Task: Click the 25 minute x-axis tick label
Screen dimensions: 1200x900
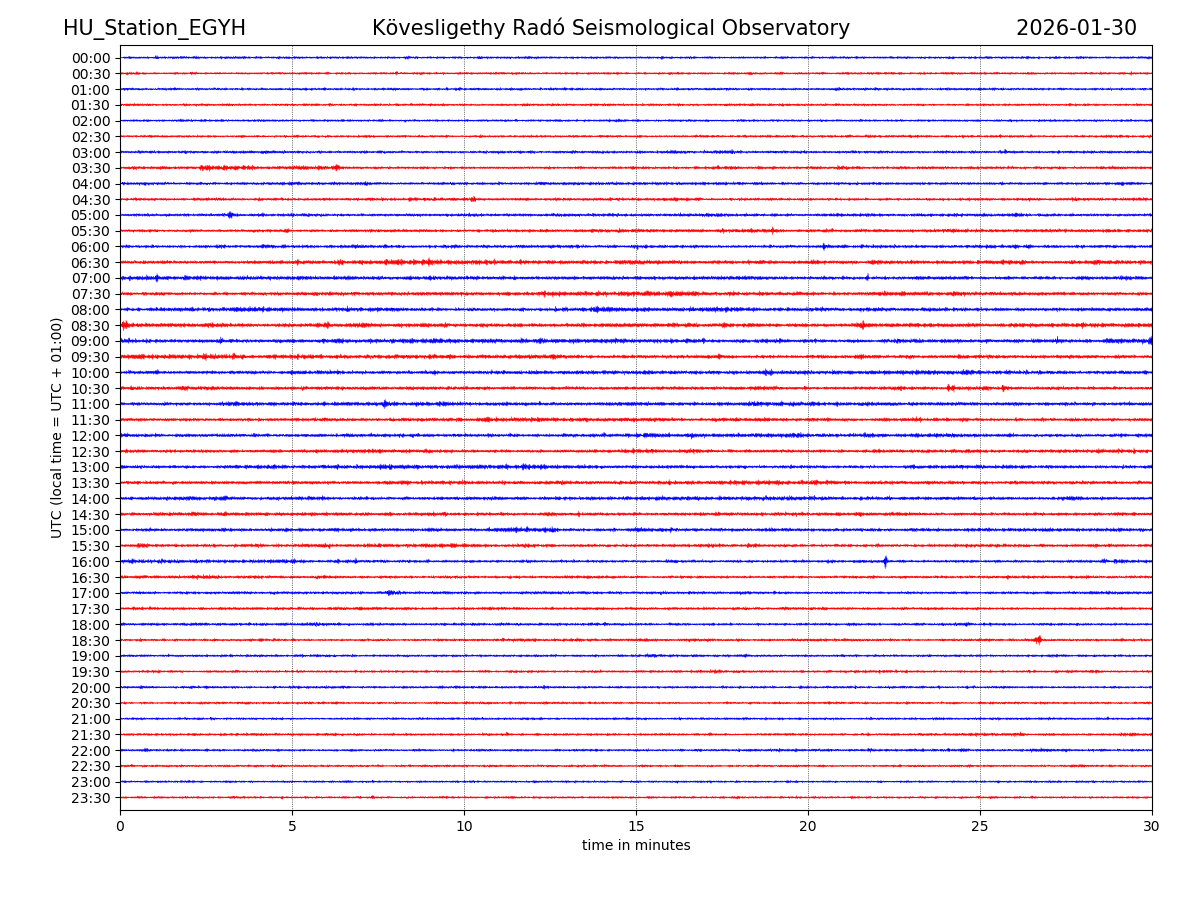Action: 980,827
